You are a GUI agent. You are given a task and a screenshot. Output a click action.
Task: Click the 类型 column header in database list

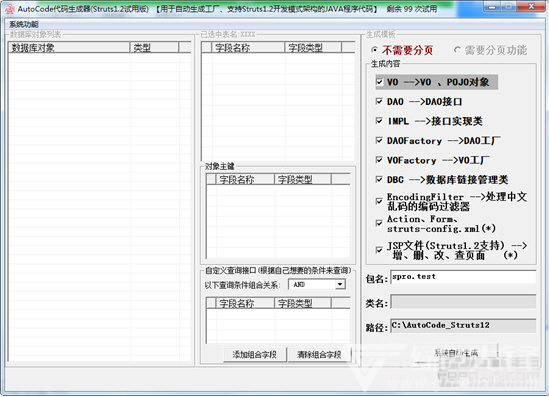[154, 48]
